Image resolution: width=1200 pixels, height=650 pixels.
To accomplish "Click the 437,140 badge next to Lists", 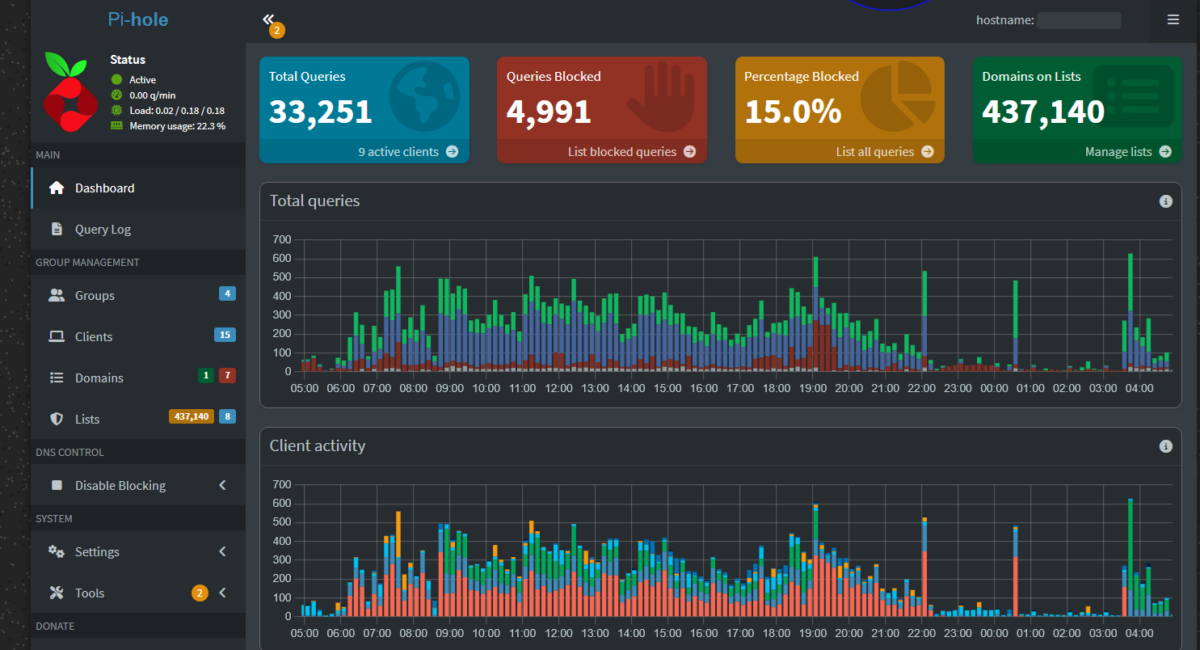I will click(191, 416).
